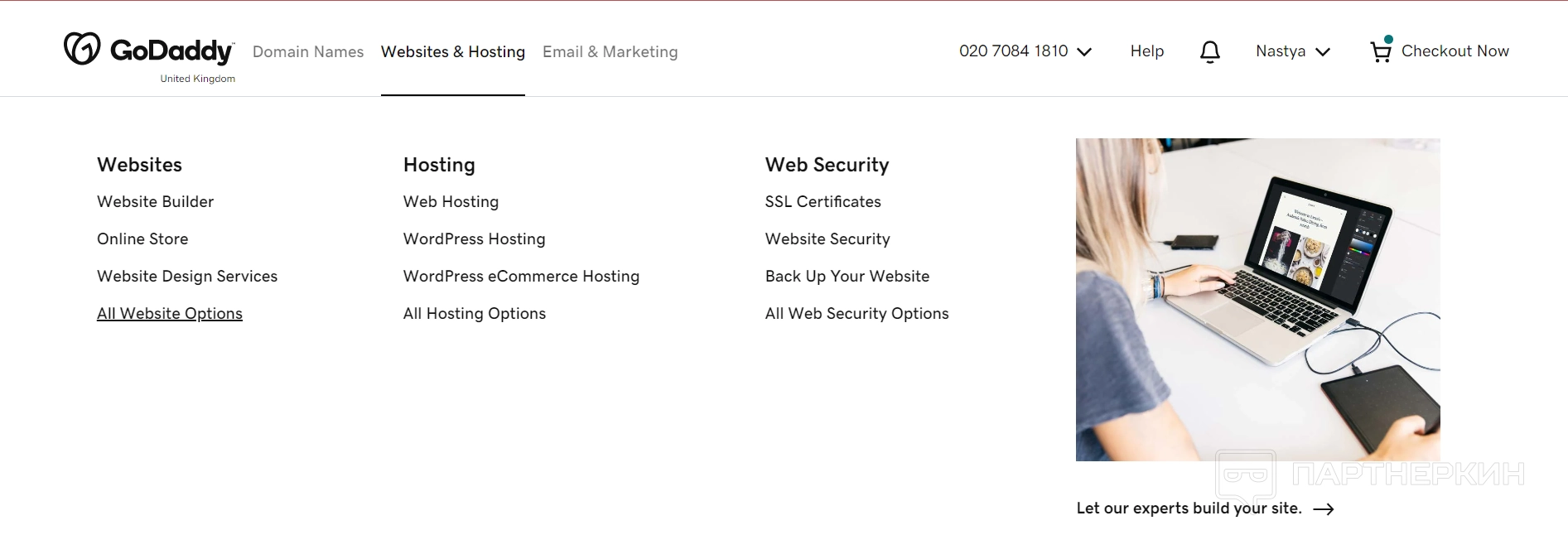
Task: Click Checkout Now
Action: [x=1455, y=51]
